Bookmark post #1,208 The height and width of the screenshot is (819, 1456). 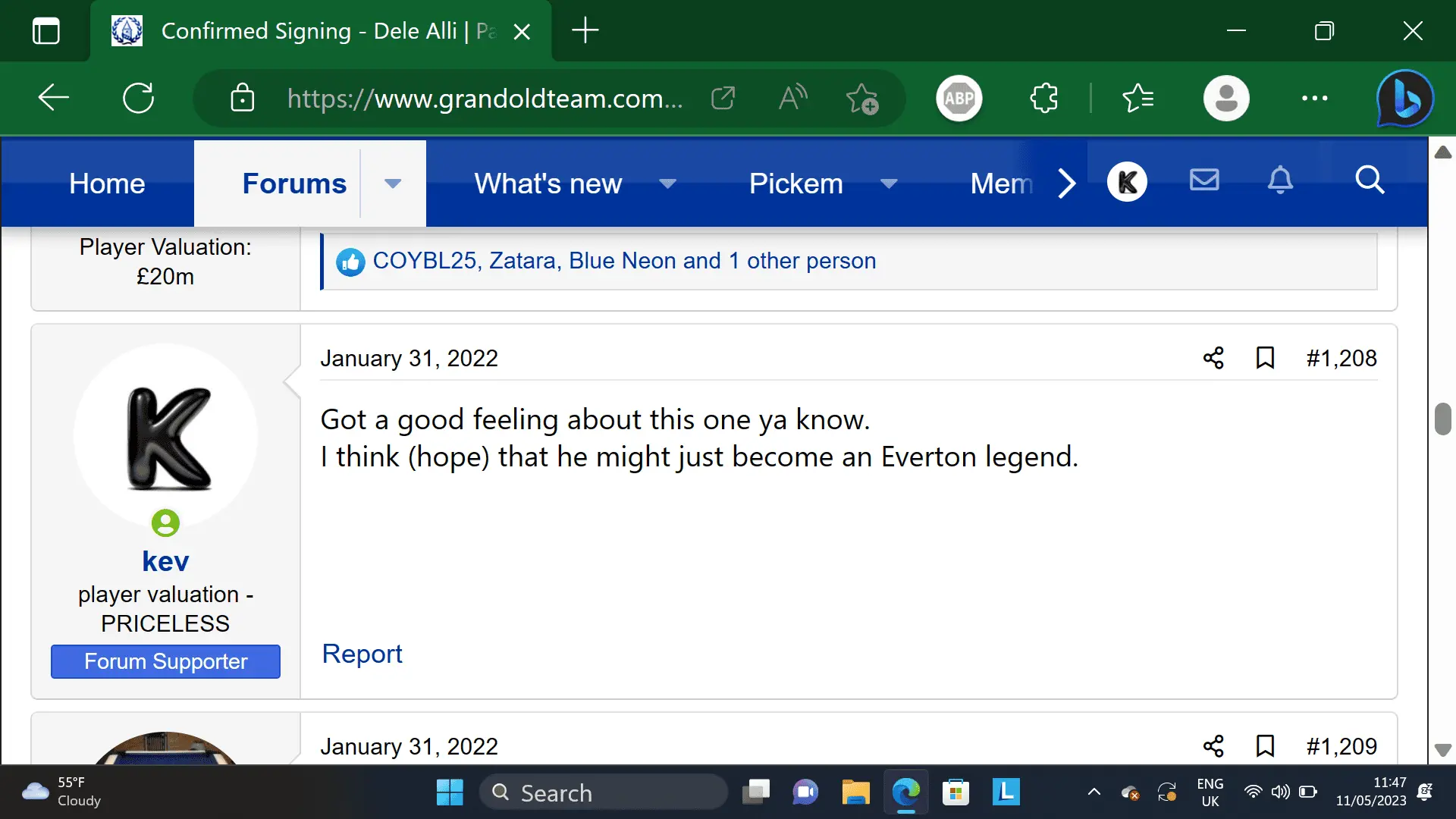(x=1265, y=358)
